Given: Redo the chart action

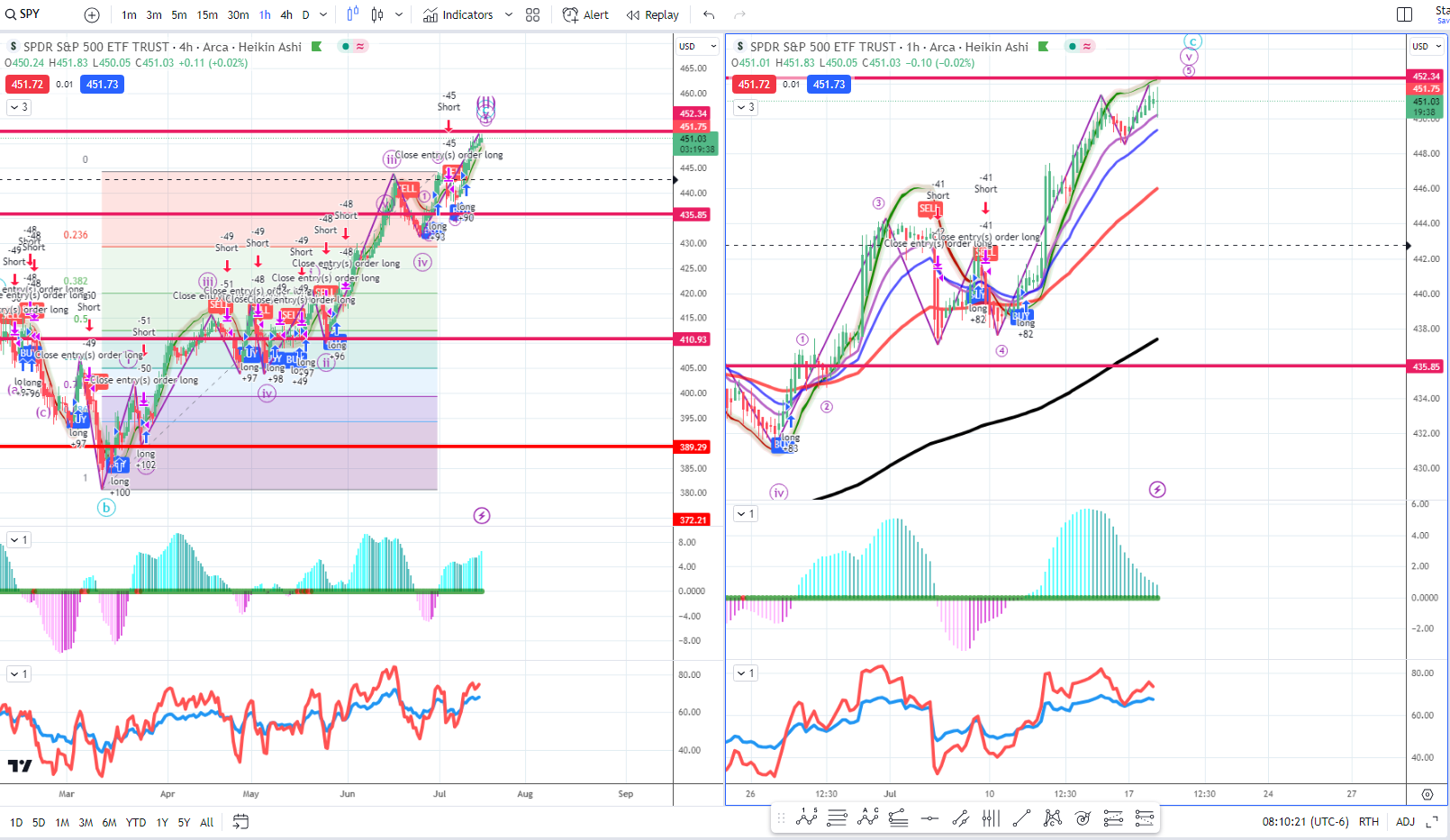Looking at the screenshot, I should coord(739,14).
